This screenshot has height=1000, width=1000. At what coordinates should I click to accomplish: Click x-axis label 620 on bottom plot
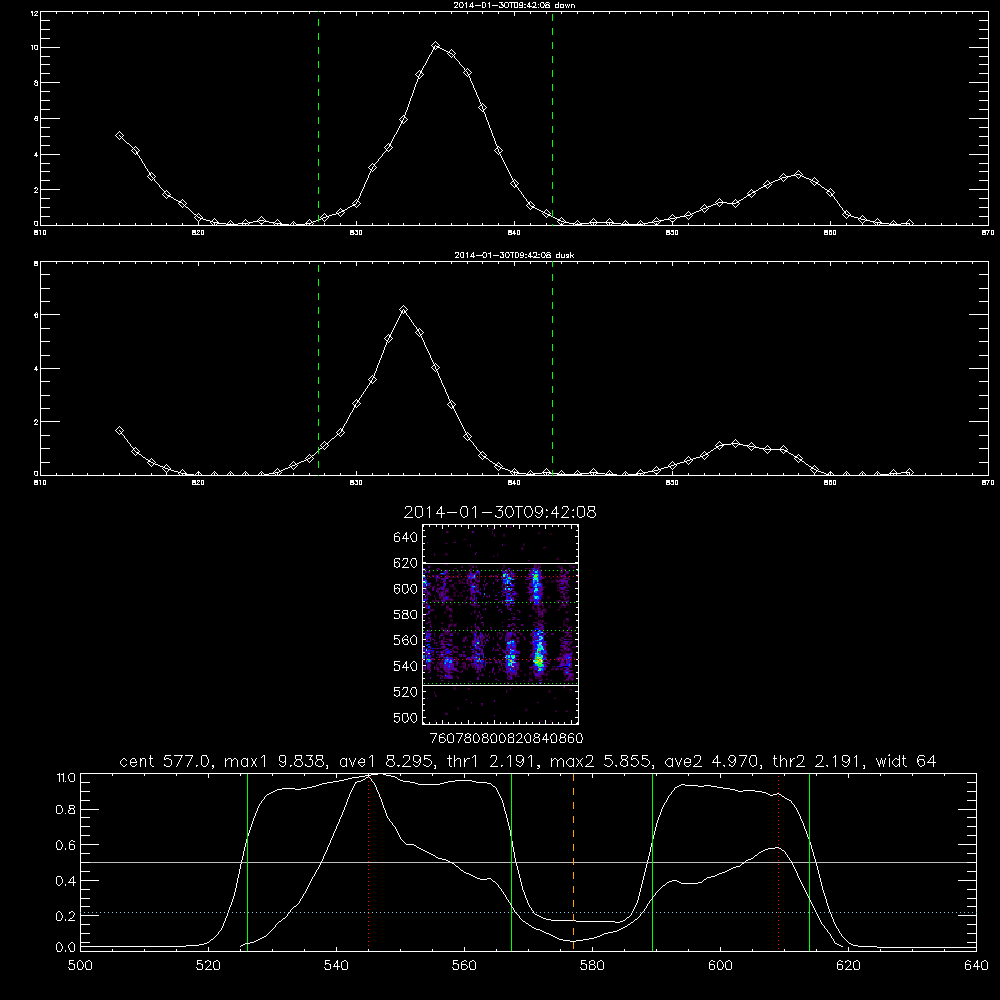tap(848, 966)
